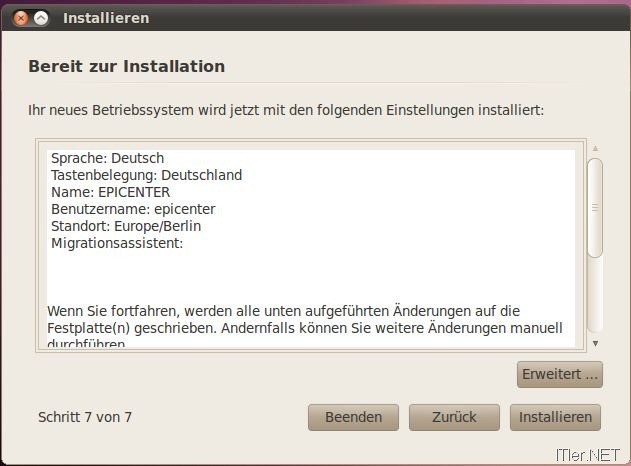631x466 pixels.
Task: Select the 'Tastenbelegung: Deutschland' line
Action: click(x=146, y=175)
